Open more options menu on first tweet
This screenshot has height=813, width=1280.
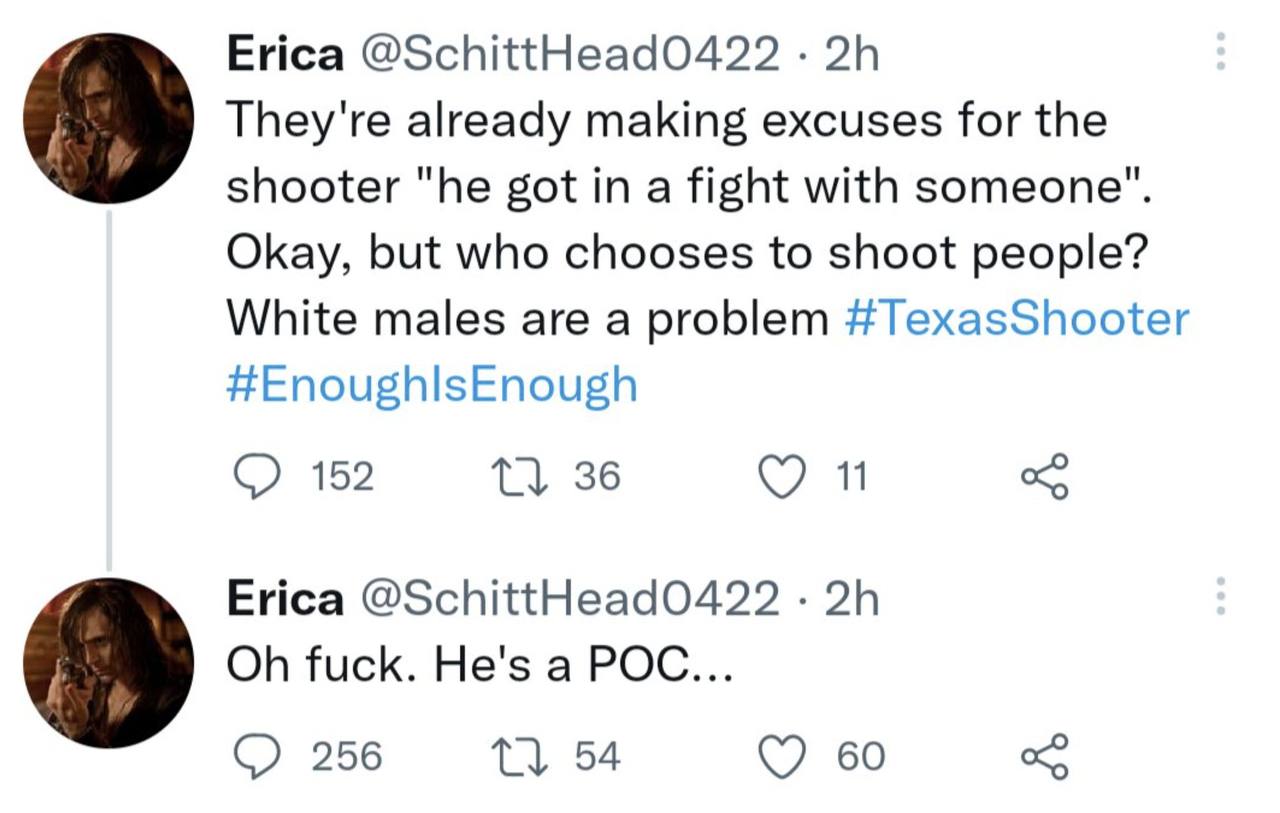[x=1218, y=50]
